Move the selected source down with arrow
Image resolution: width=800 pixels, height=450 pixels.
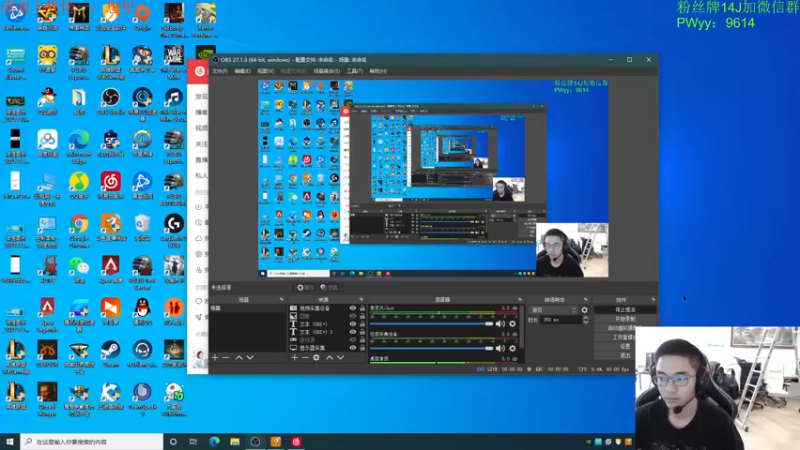(341, 357)
